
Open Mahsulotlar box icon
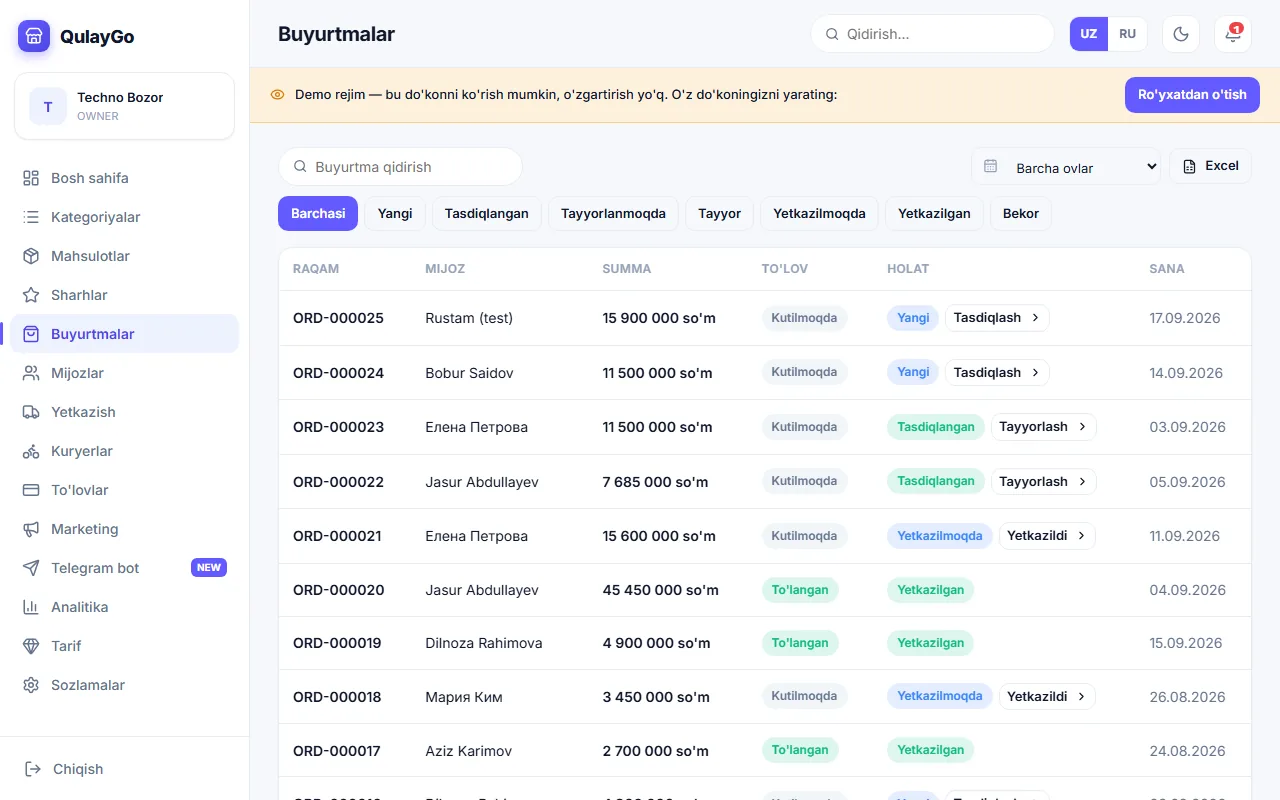[x=31, y=256]
